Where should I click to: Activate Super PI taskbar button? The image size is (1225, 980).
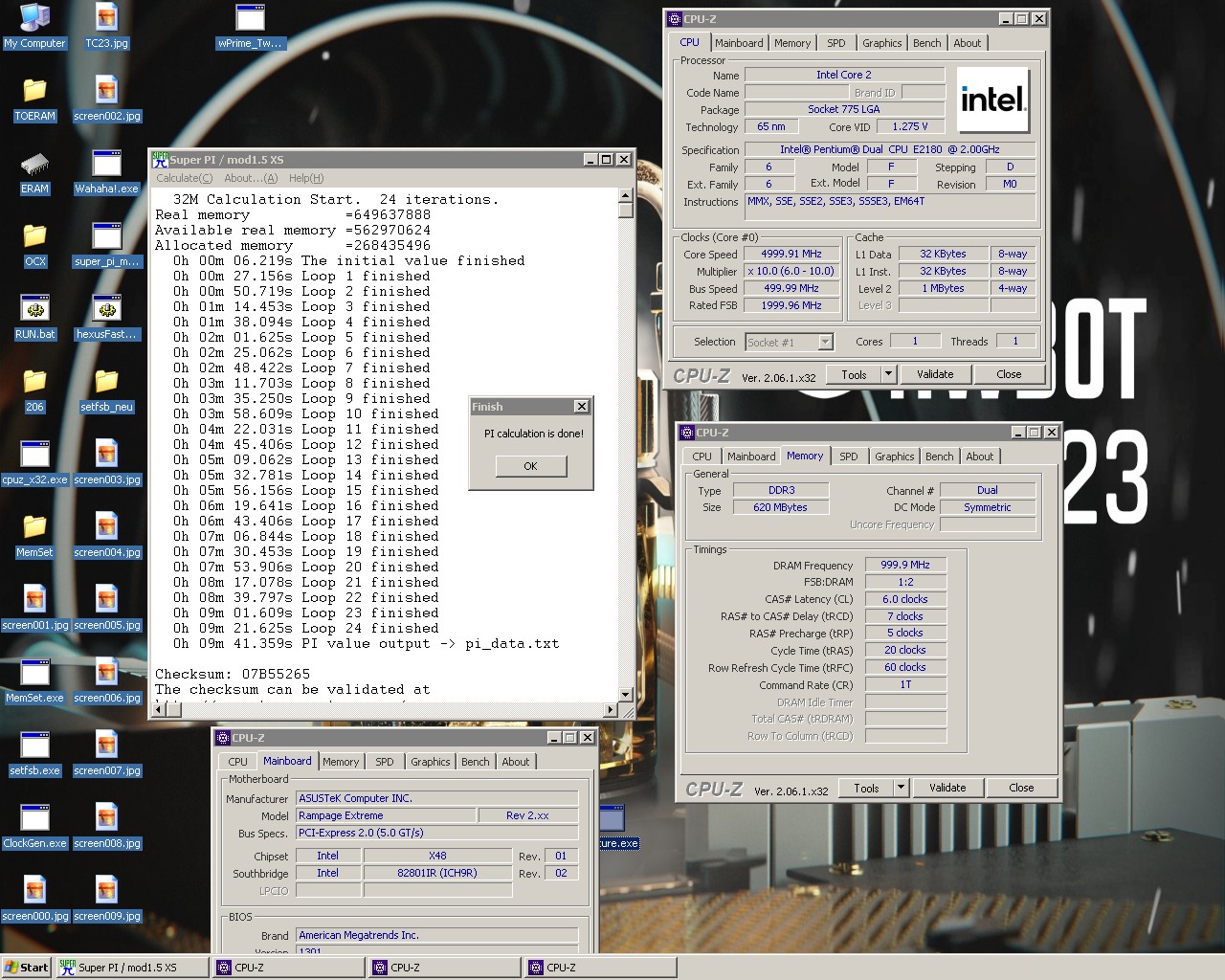(131, 968)
